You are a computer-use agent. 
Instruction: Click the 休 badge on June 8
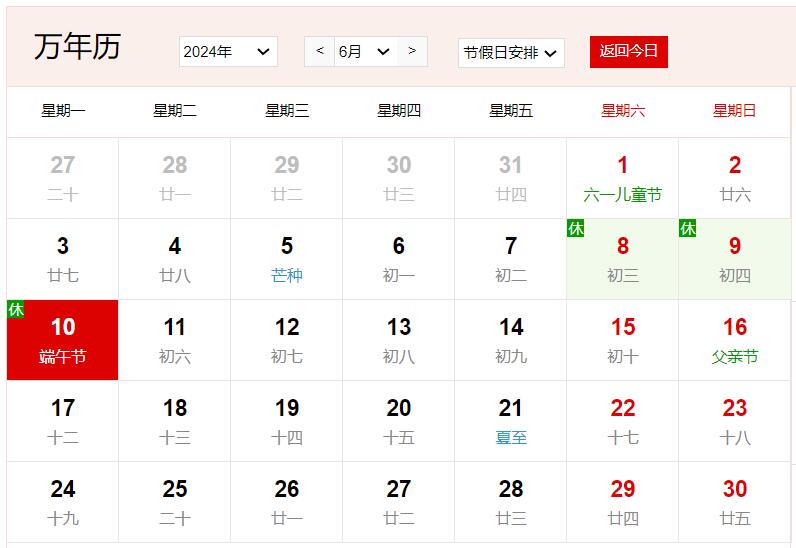click(x=576, y=229)
